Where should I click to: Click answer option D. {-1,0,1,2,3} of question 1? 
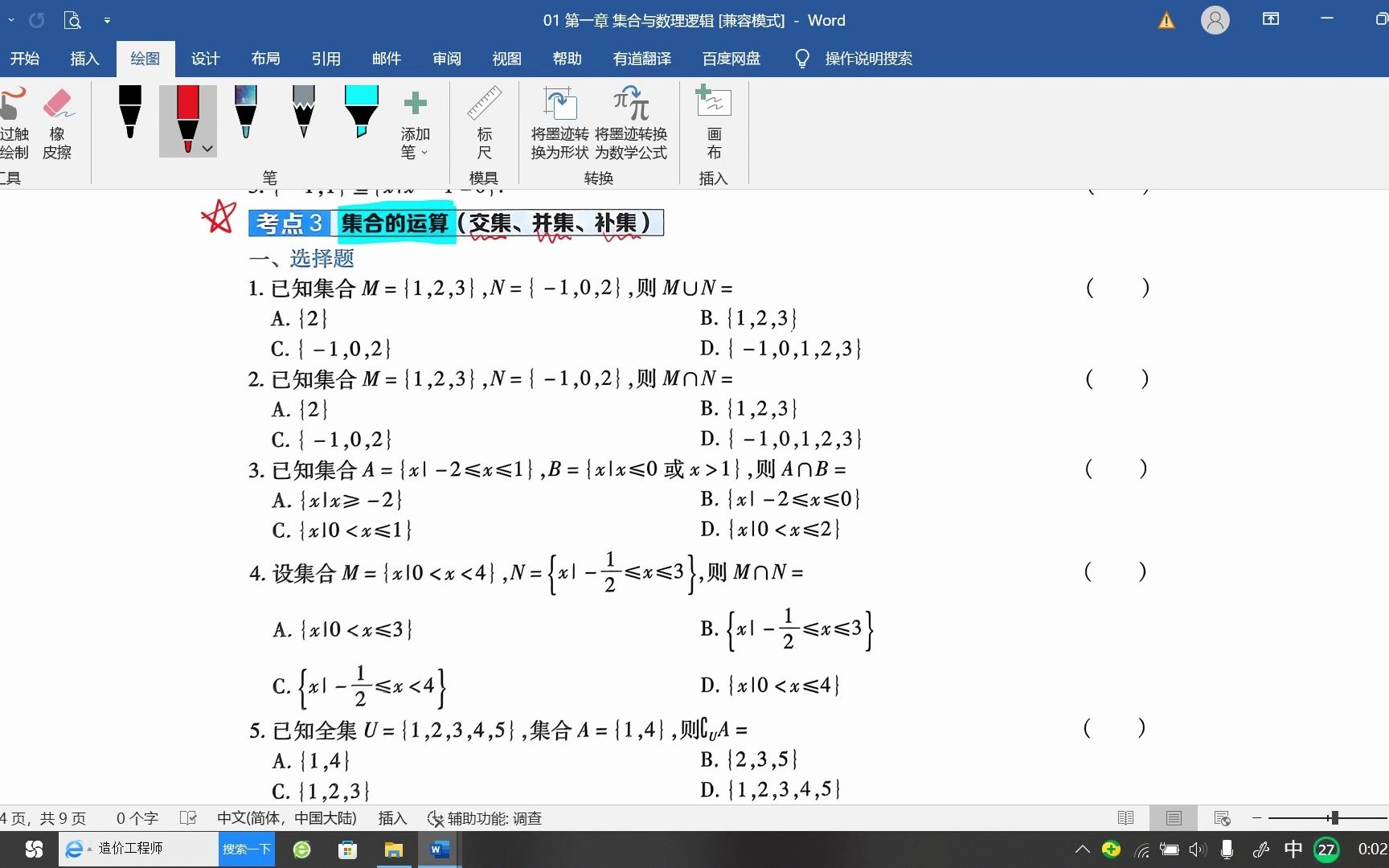(x=781, y=349)
